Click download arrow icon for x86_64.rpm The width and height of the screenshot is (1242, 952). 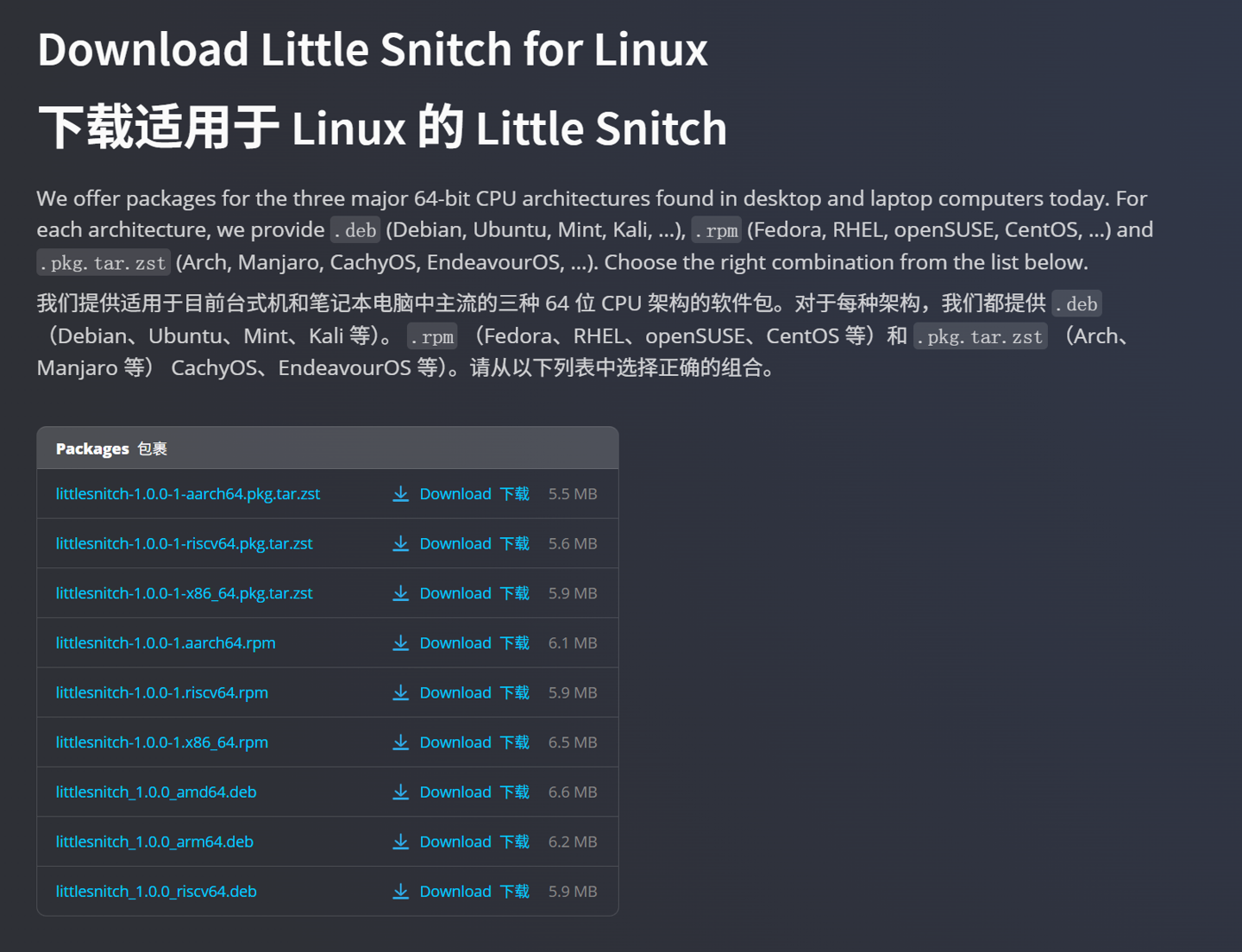400,742
